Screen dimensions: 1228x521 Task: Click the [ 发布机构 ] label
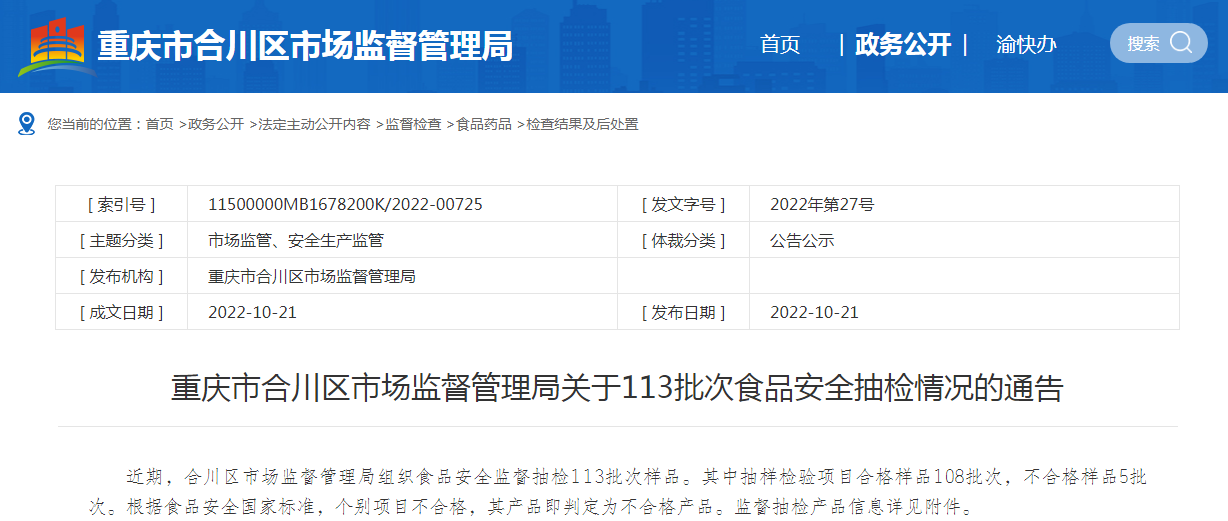(x=122, y=276)
